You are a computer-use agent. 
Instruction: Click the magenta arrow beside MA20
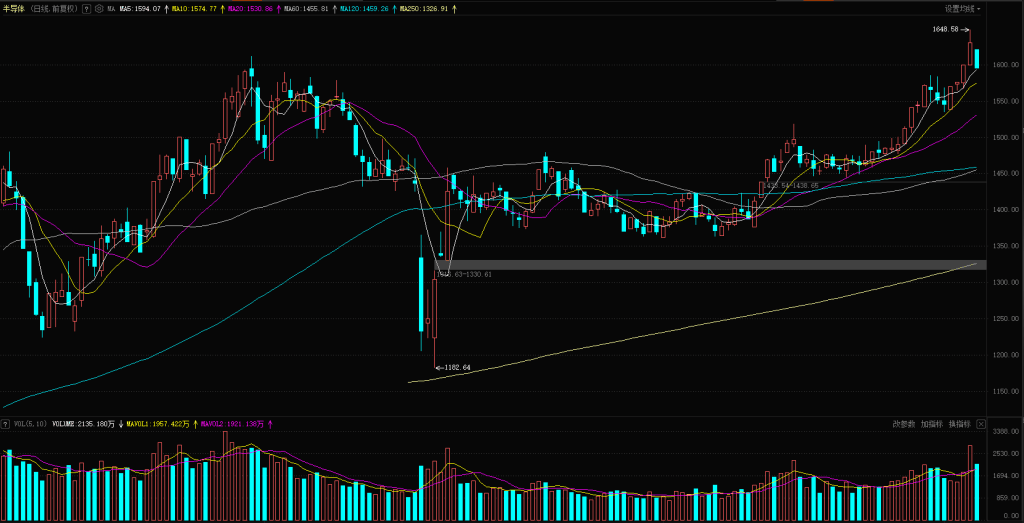tap(278, 8)
